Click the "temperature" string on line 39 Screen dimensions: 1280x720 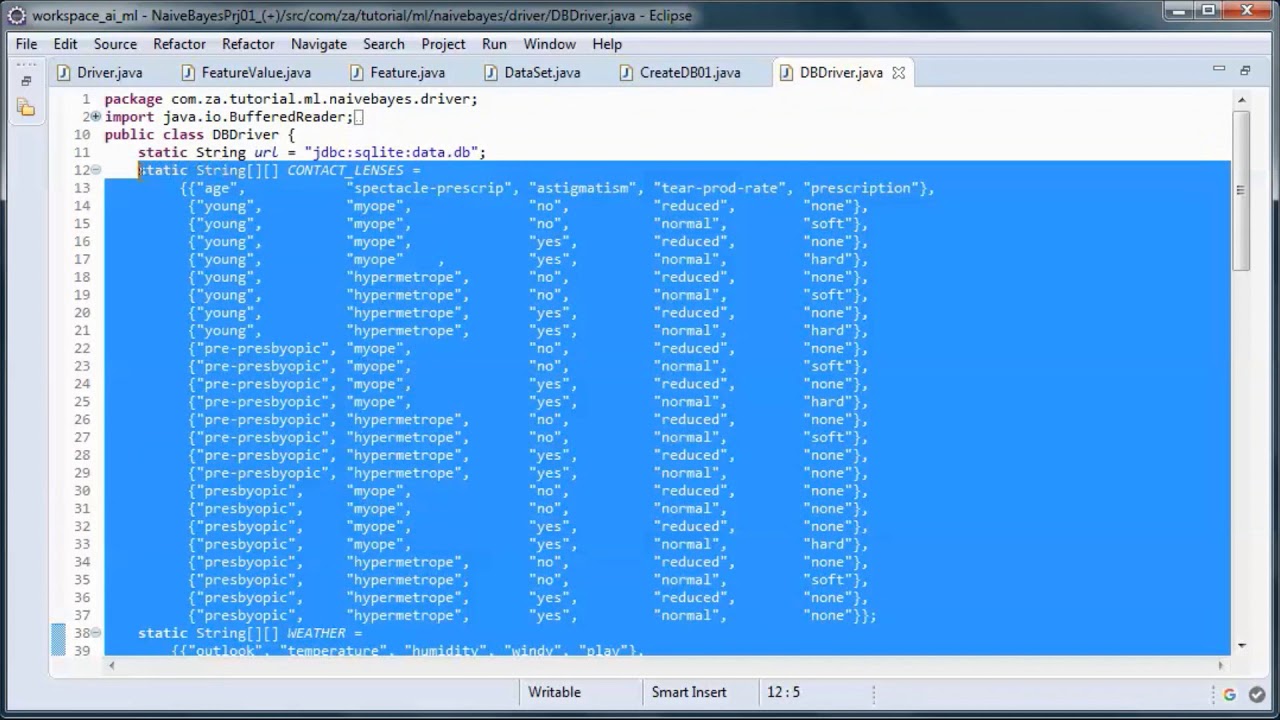pos(333,651)
